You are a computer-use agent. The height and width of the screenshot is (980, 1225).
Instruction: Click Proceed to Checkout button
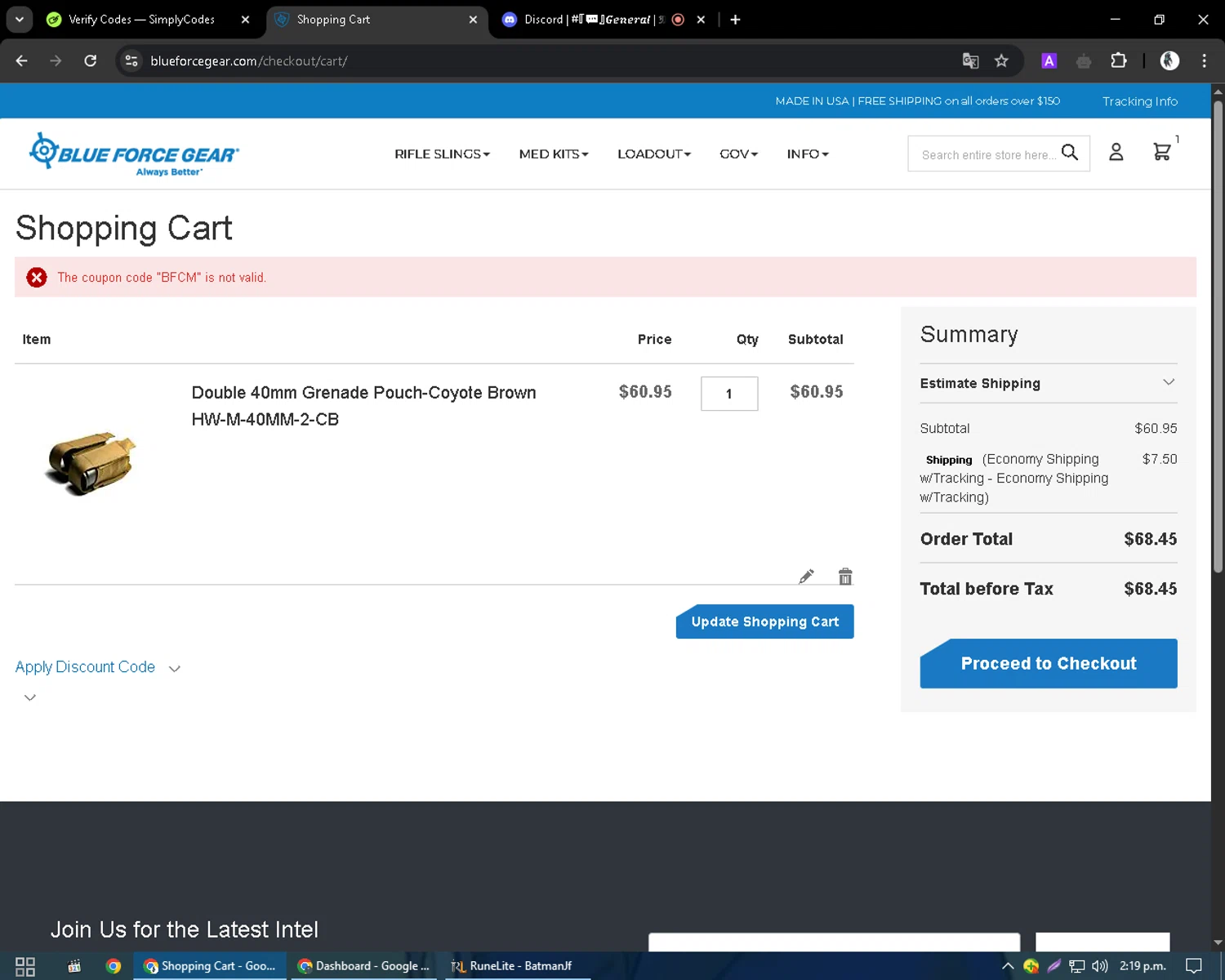(x=1049, y=663)
